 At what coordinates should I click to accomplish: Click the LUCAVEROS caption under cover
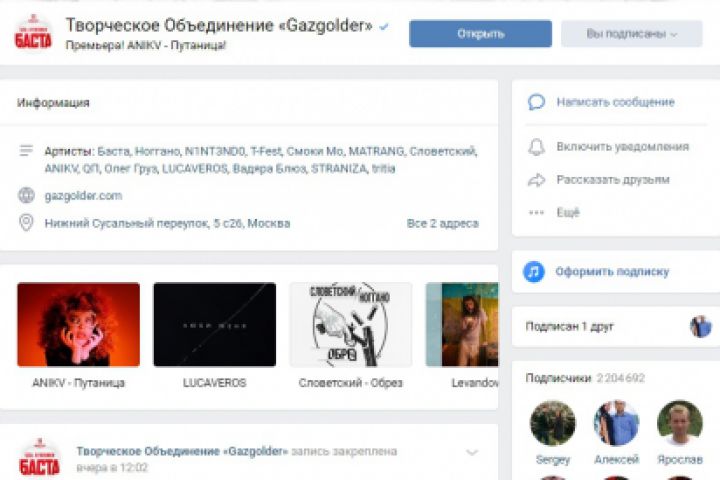pos(214,383)
